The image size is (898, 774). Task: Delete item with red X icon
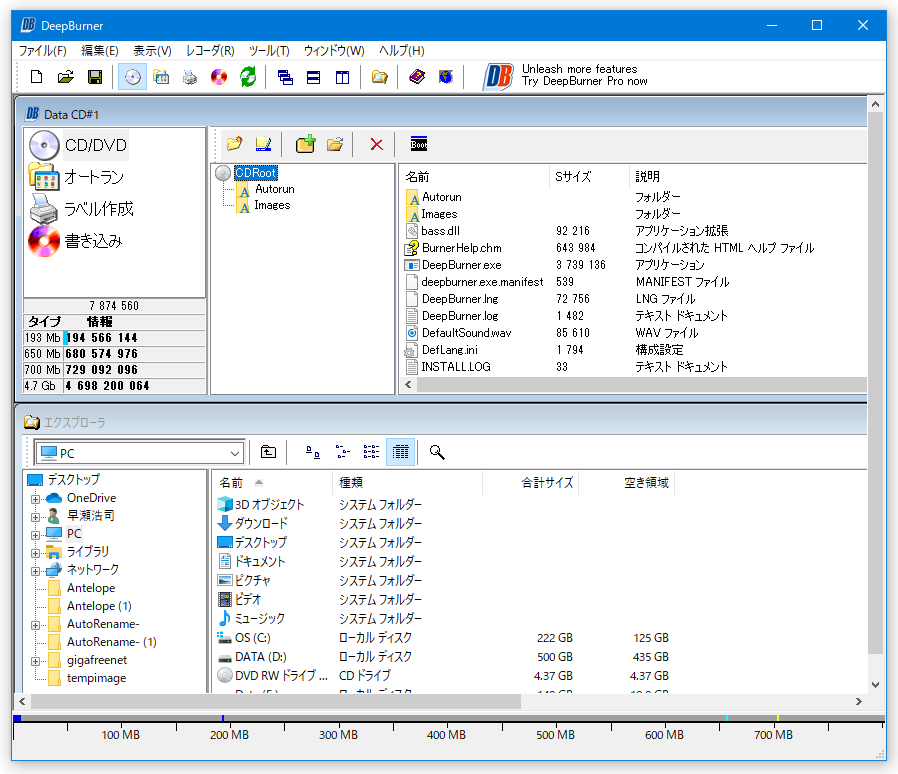[x=376, y=144]
